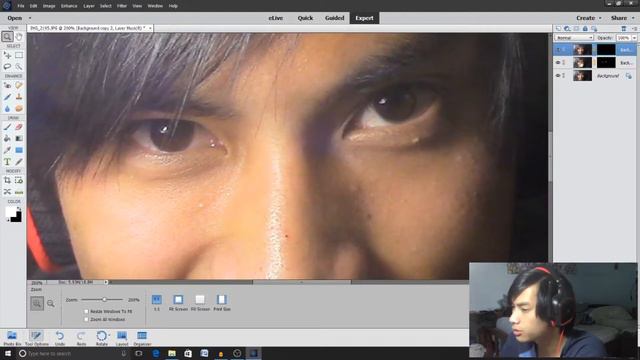Open the Layer menu
The image size is (640, 360).
point(89,6)
